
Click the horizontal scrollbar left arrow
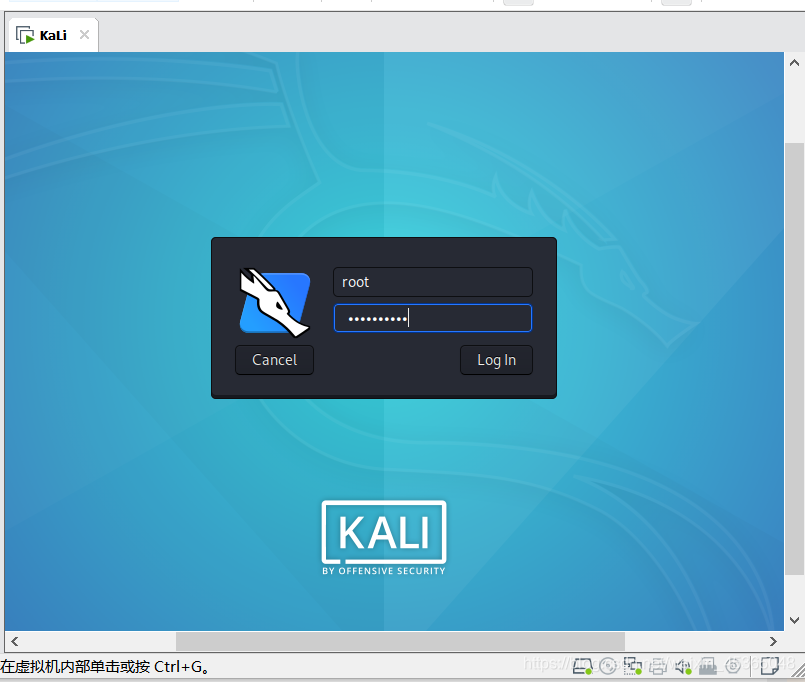14,641
